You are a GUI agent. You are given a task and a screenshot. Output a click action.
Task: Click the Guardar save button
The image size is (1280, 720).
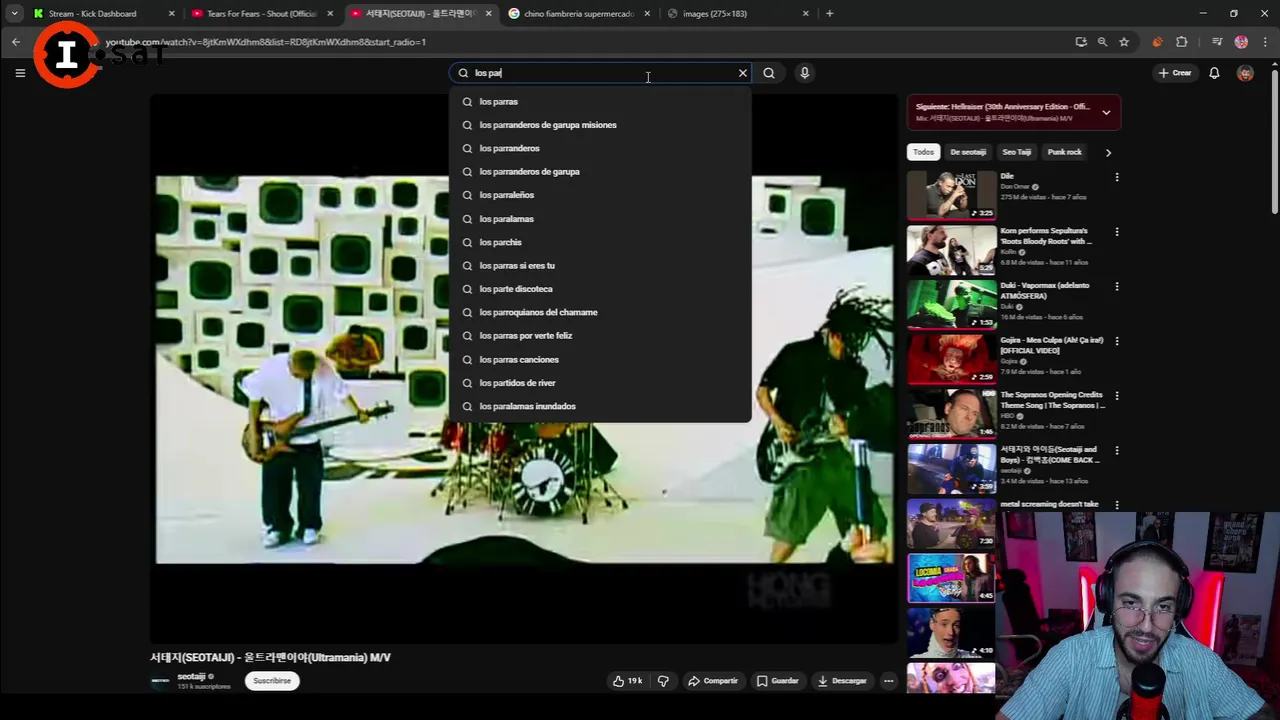777,681
